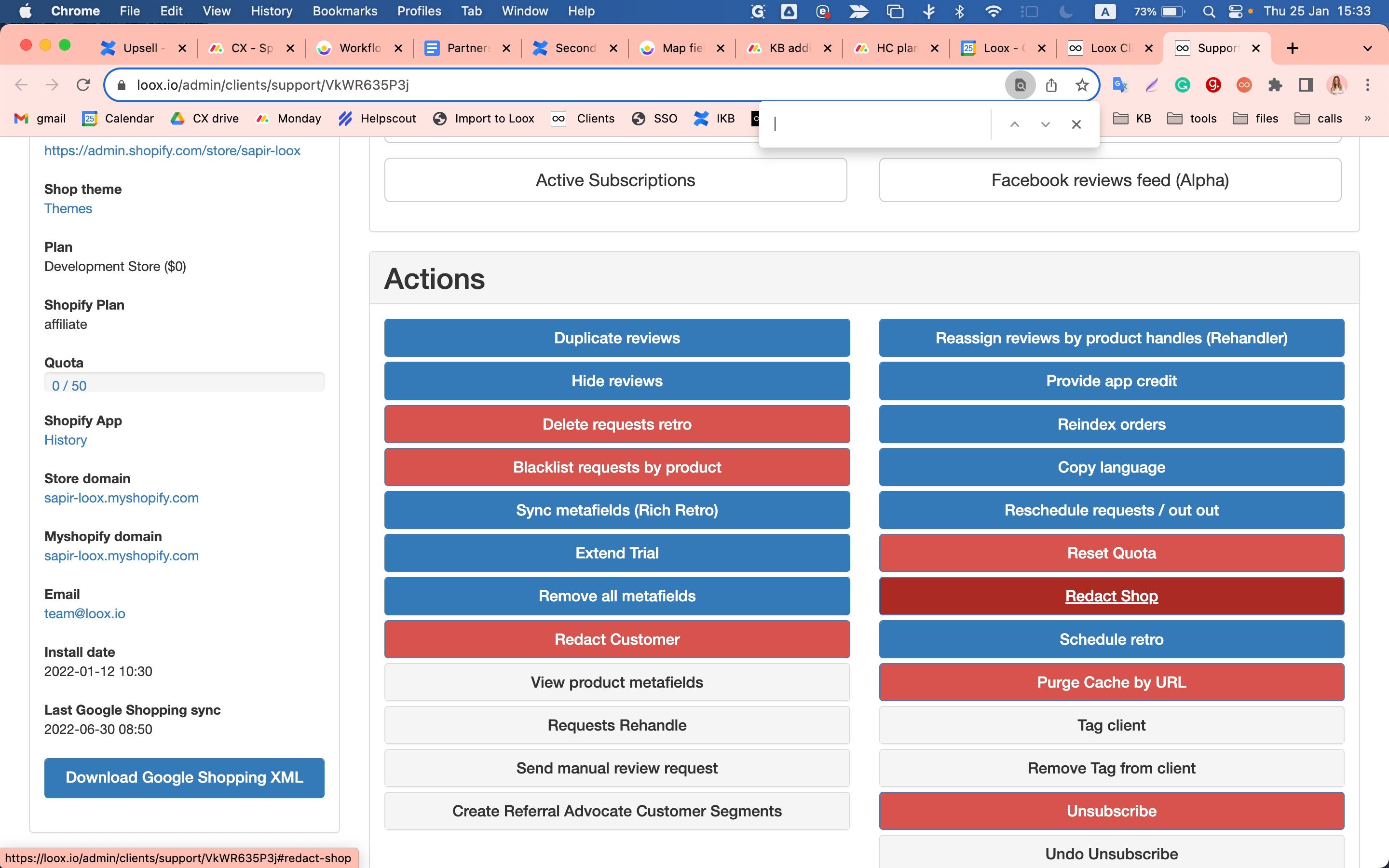Open the Import to Loox bookmark
Viewport: 1389px width, 868px height.
click(x=484, y=118)
